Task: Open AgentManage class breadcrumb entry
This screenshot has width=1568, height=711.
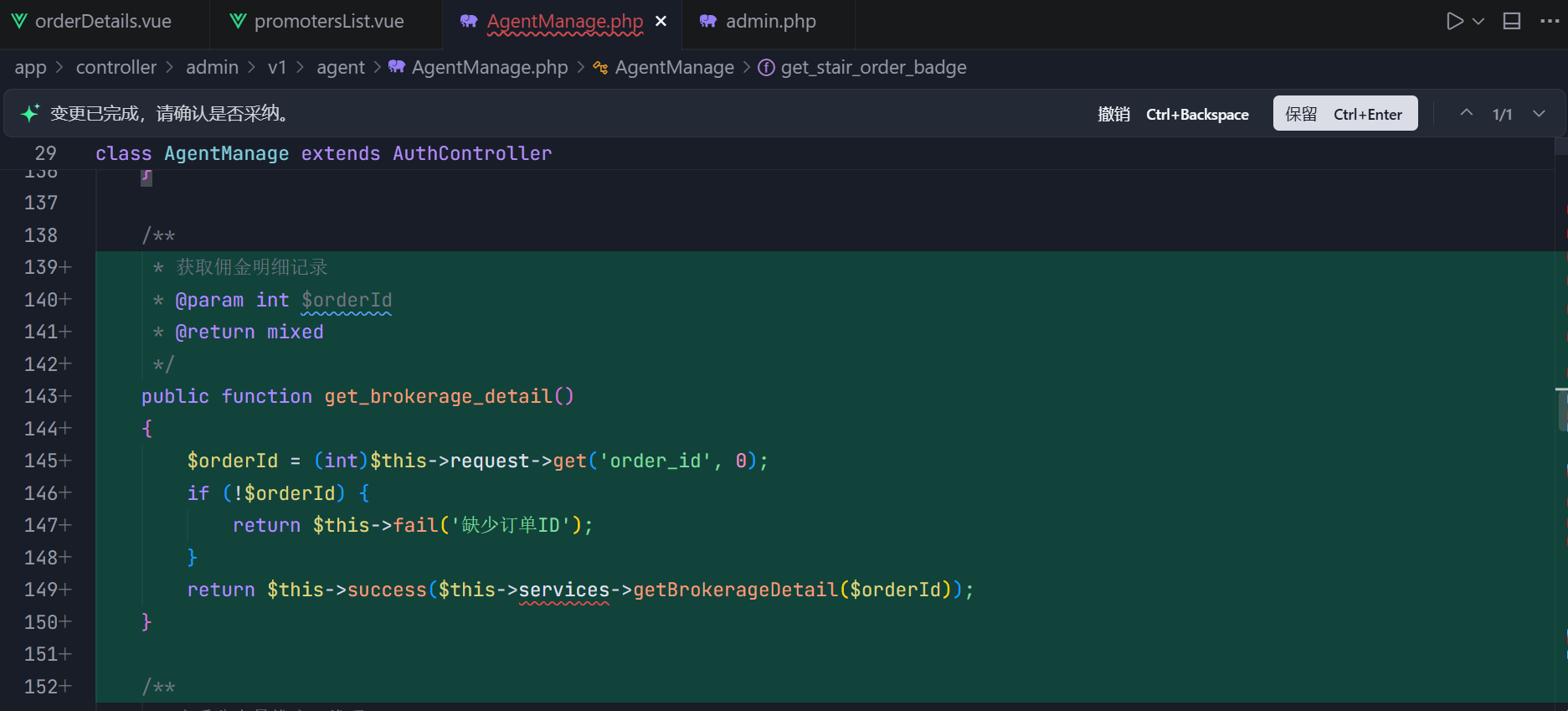Action: tap(675, 68)
